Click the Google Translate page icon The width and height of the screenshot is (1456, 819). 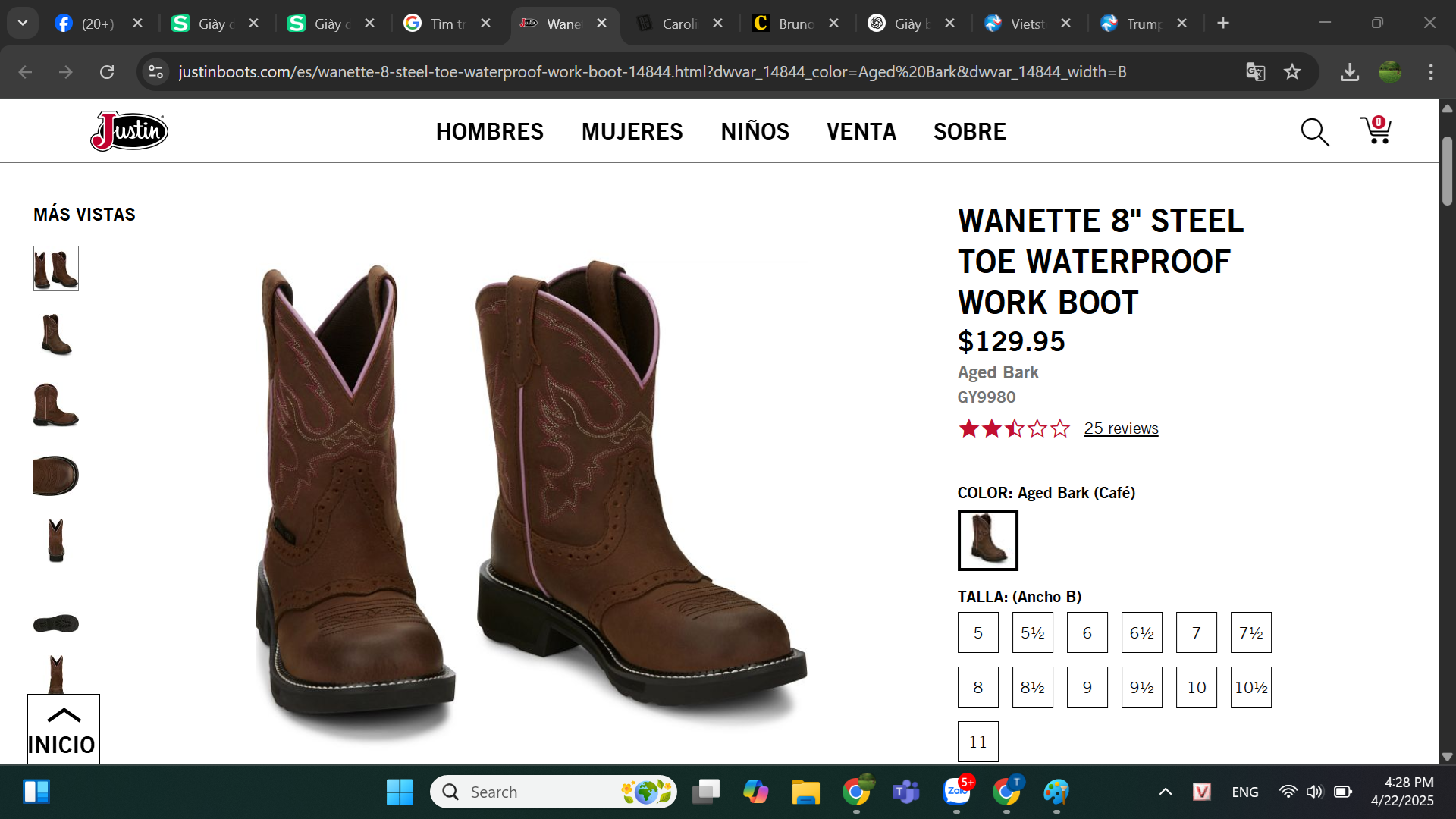(x=1255, y=72)
